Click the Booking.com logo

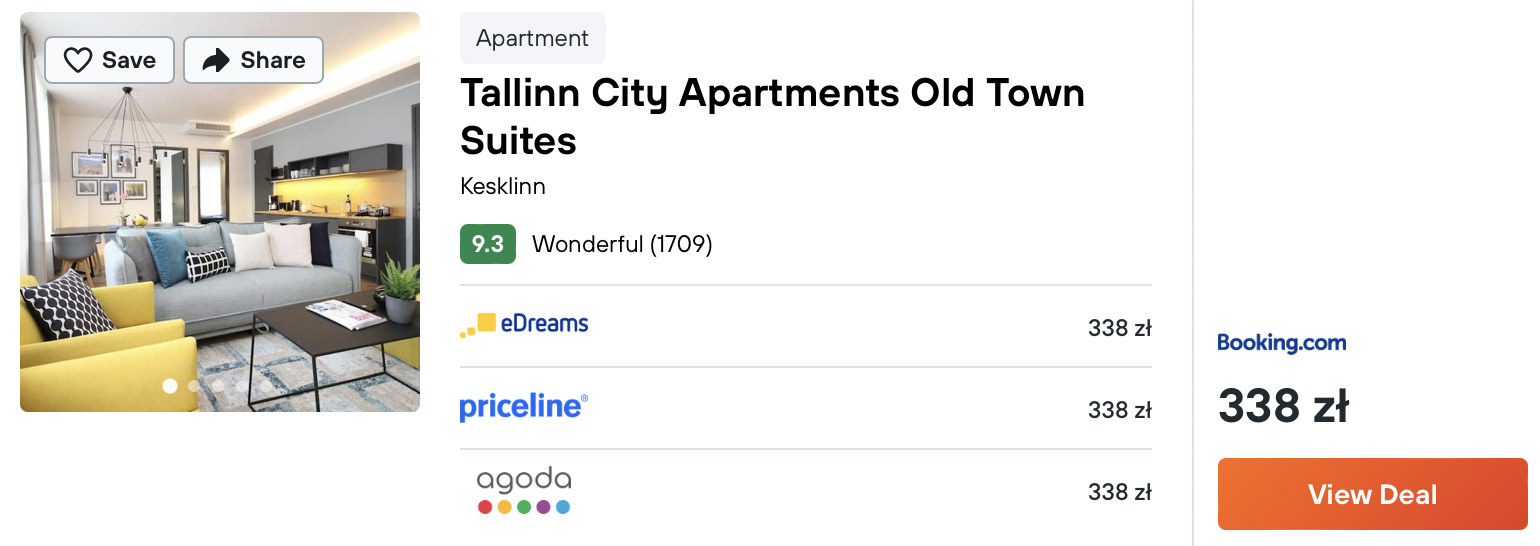tap(1282, 343)
